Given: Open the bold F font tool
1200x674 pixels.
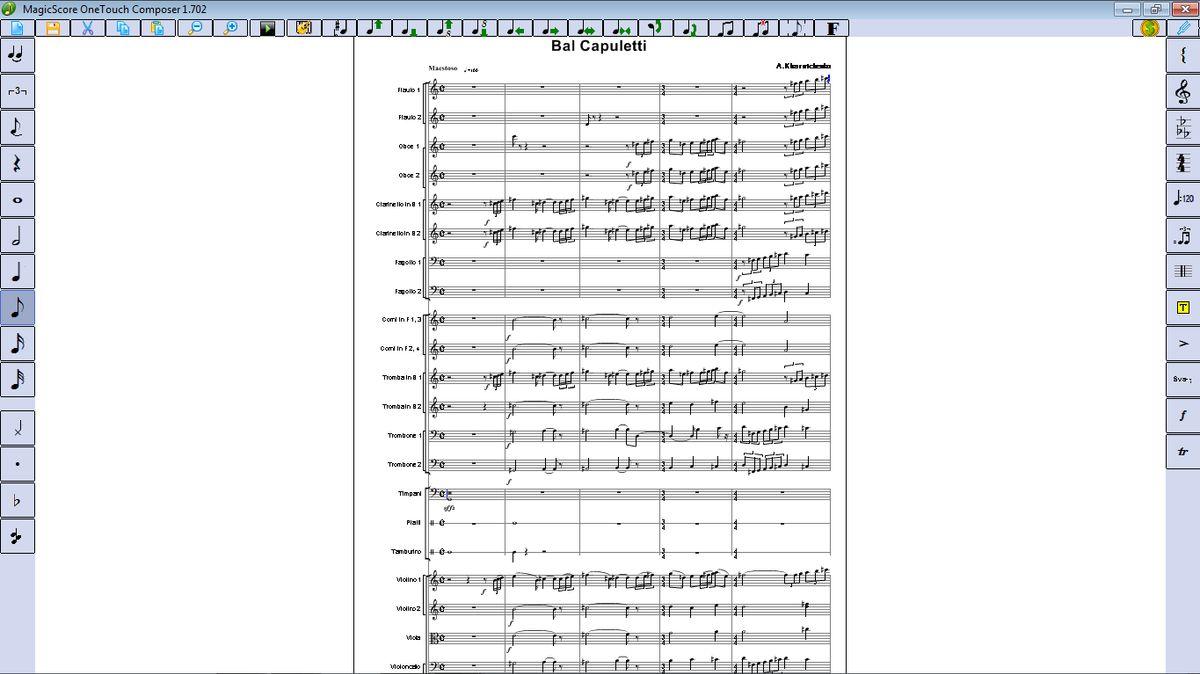Looking at the screenshot, I should click(x=832, y=28).
